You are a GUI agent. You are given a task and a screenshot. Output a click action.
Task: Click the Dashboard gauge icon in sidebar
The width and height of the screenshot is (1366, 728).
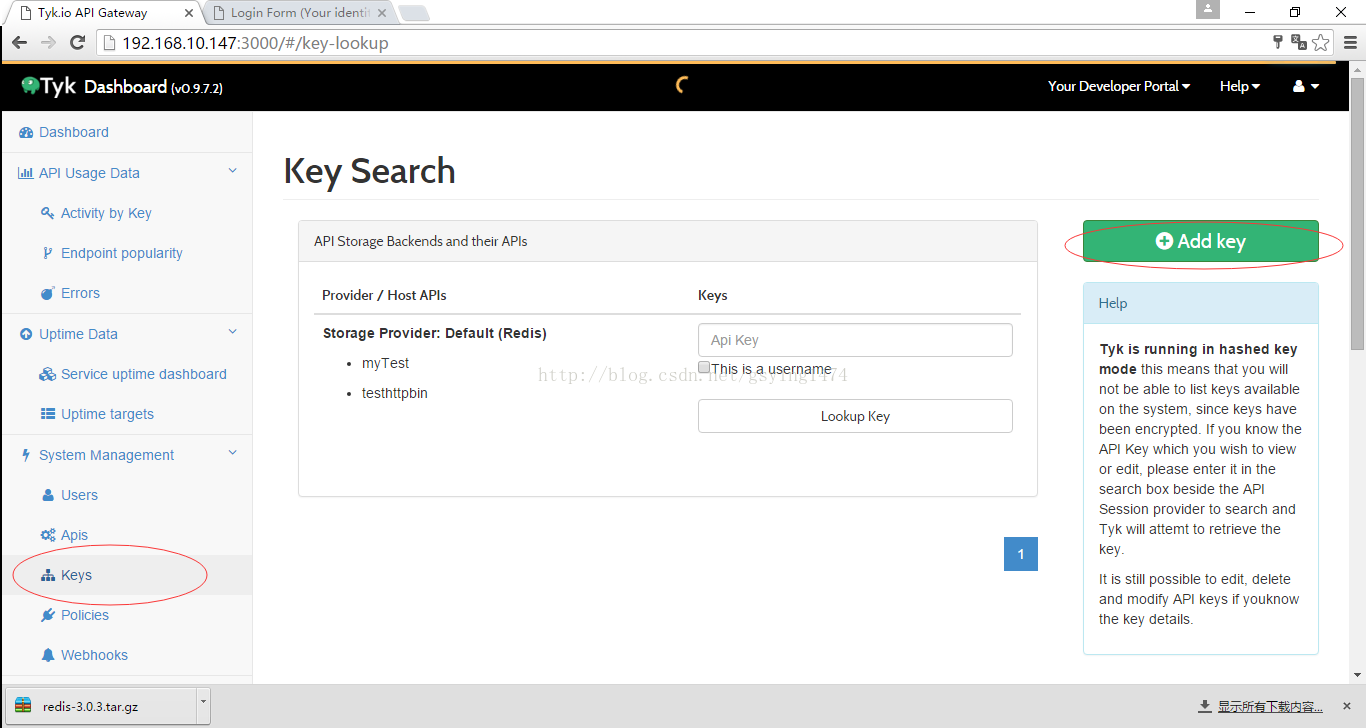click(26, 132)
